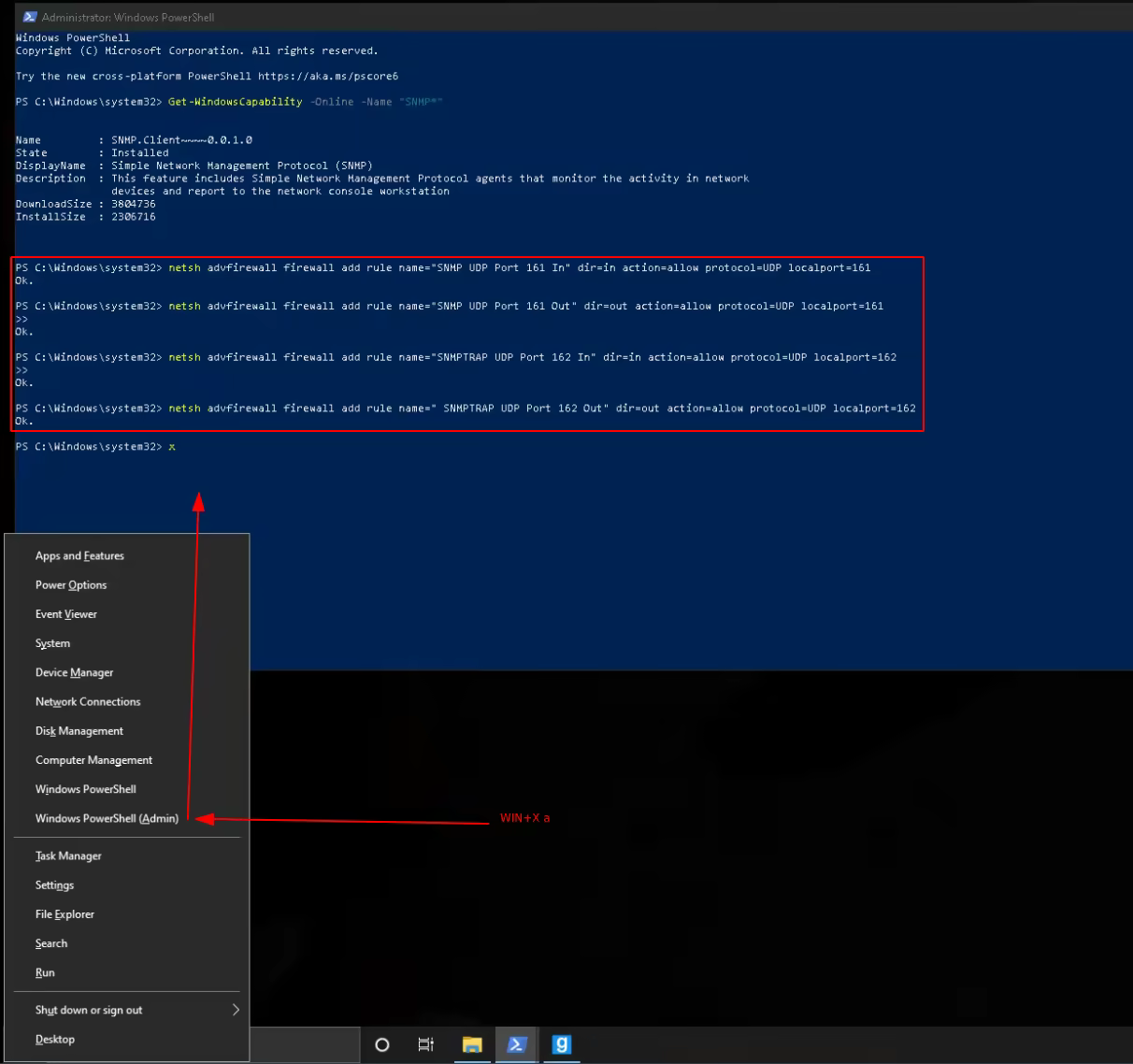Screen dimensions: 1133x1064
Task: Open the blue 'g' app taskbar icon
Action: [561, 1044]
